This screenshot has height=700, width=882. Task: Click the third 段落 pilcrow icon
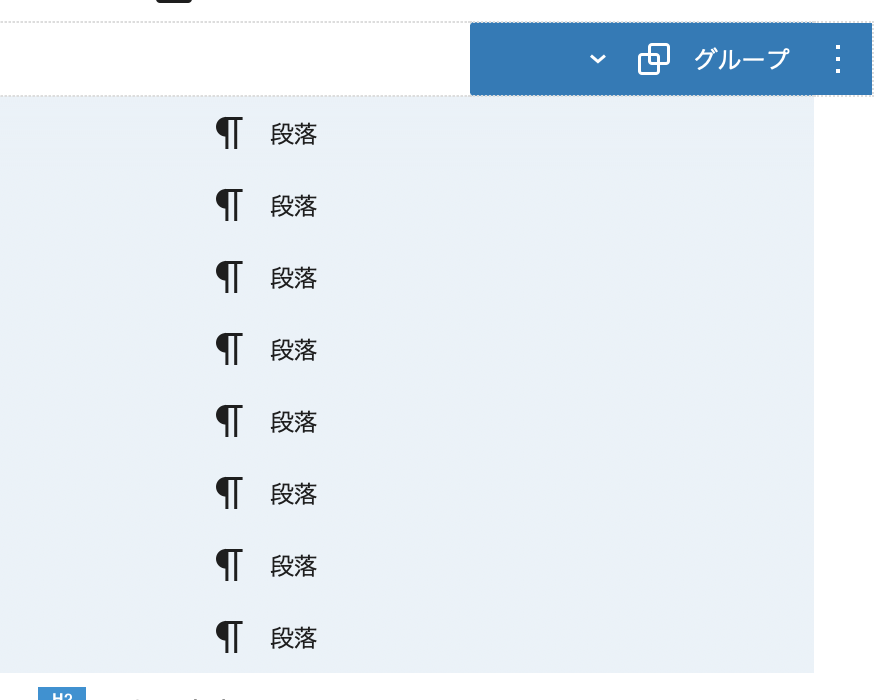230,277
